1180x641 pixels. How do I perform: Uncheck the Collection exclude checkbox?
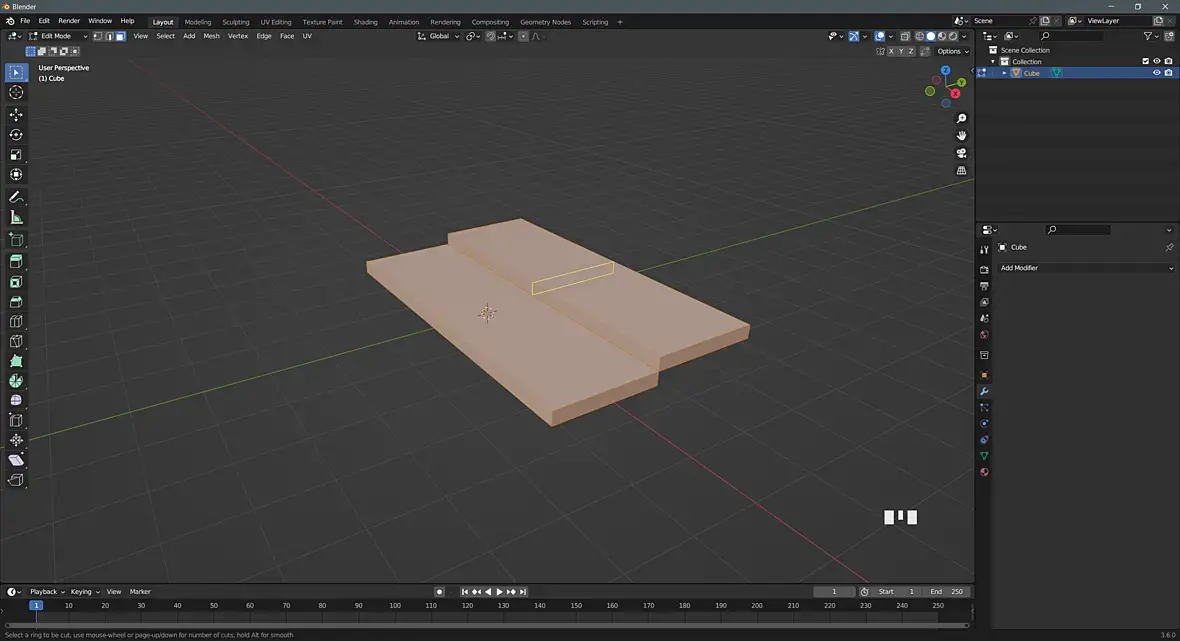pos(1146,61)
